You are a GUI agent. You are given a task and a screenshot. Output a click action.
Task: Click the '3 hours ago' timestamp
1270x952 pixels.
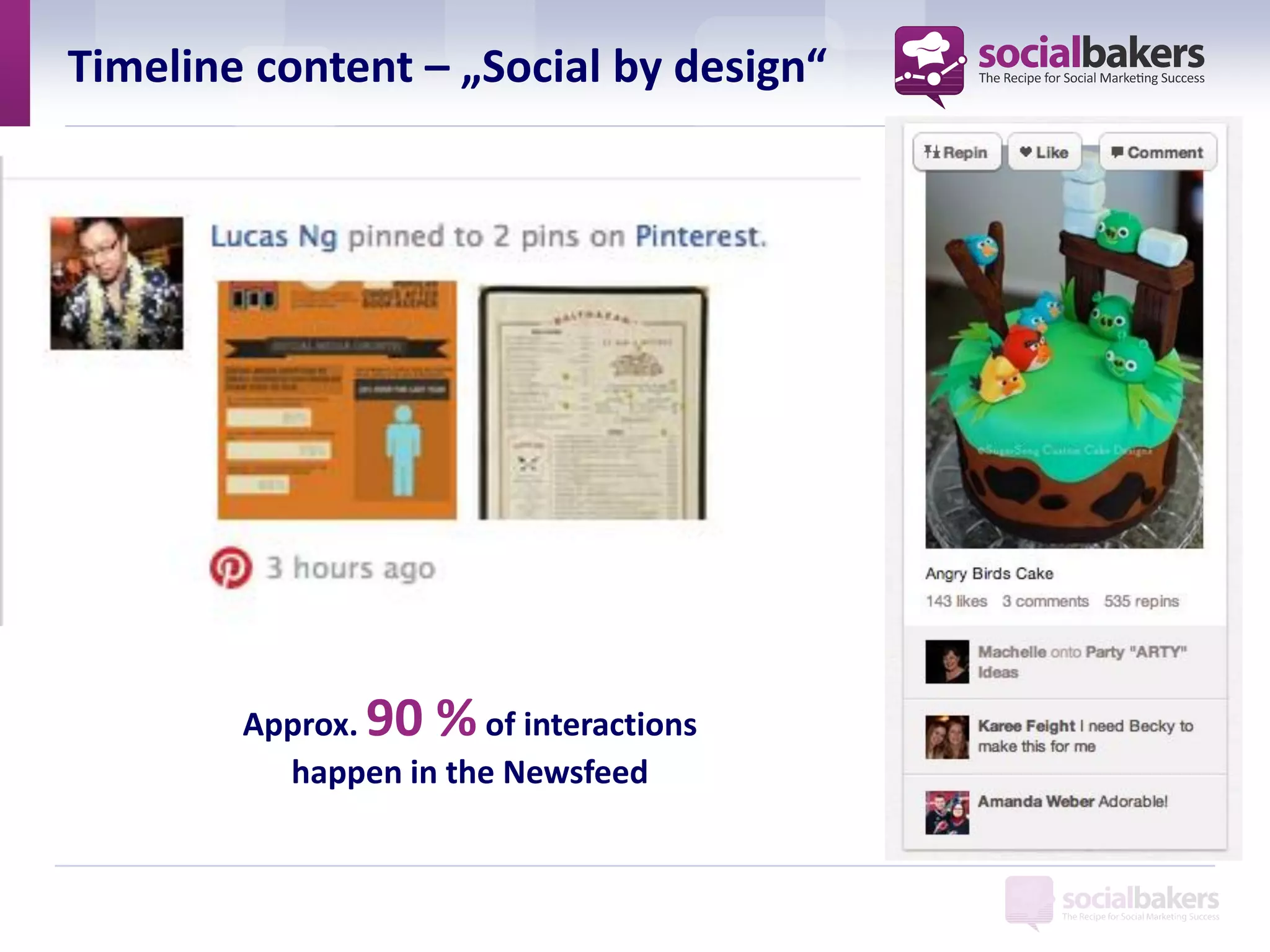click(351, 568)
